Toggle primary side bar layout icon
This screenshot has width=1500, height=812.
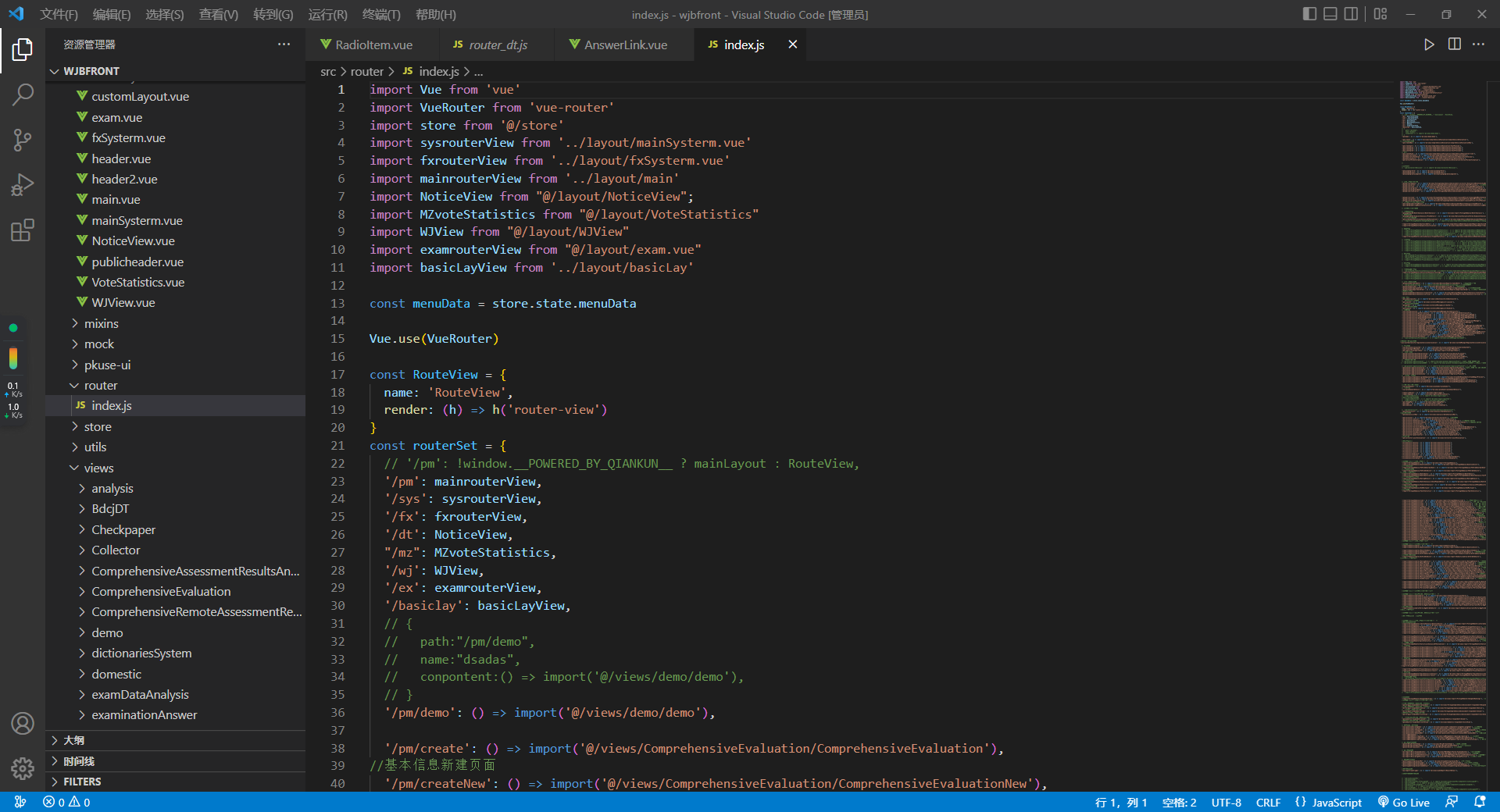tap(1310, 14)
